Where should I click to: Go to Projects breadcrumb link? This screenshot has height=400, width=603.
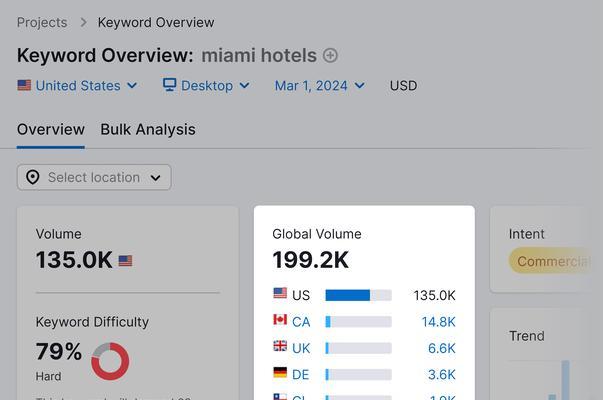pos(42,22)
